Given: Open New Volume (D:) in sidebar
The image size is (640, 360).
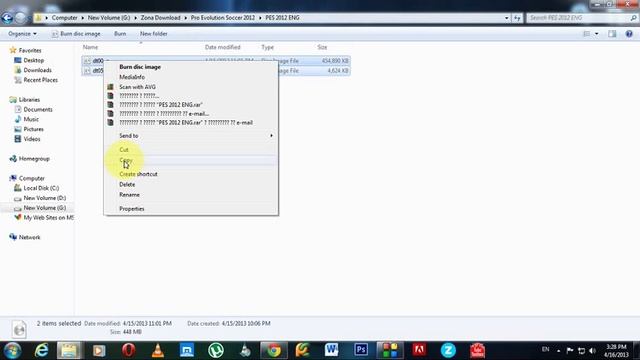Looking at the screenshot, I should (x=44, y=198).
